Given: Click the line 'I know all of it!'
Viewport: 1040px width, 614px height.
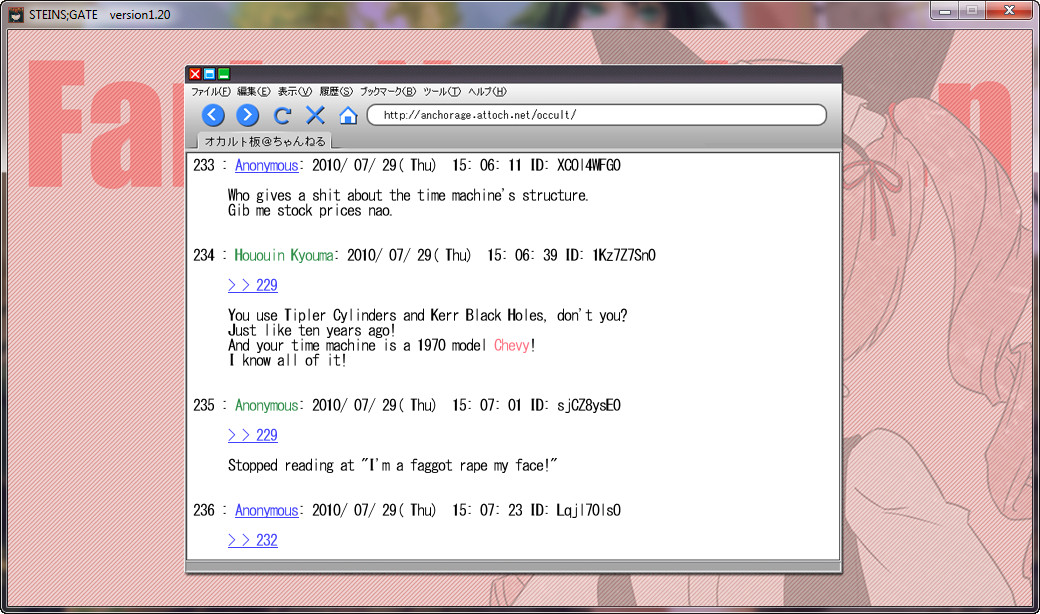Looking at the screenshot, I should click(x=287, y=361).
